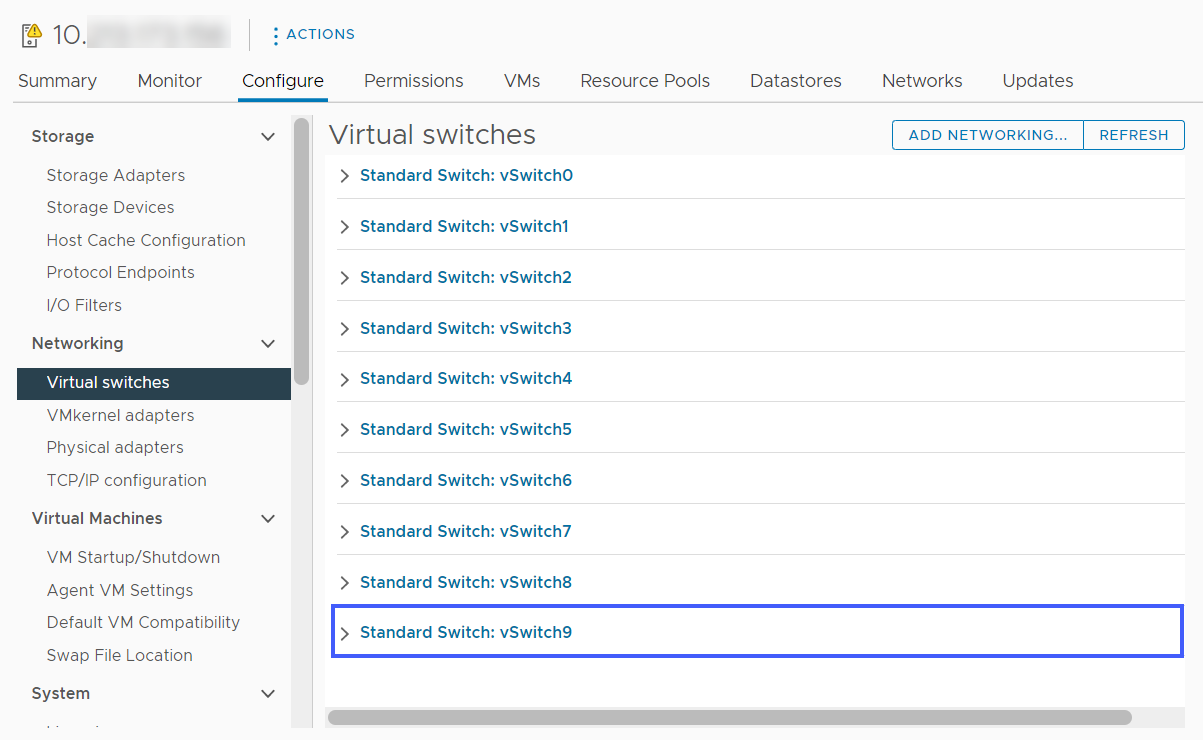Go to the Permissions tab
The width and height of the screenshot is (1203, 740).
click(x=414, y=81)
